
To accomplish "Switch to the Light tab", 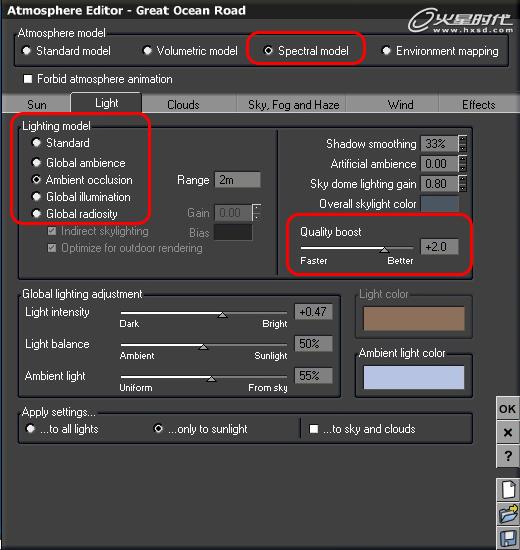I will pyautogui.click(x=106, y=103).
